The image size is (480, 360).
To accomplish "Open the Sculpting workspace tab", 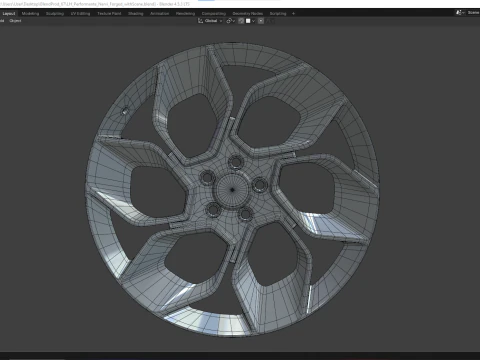I will pos(55,14).
